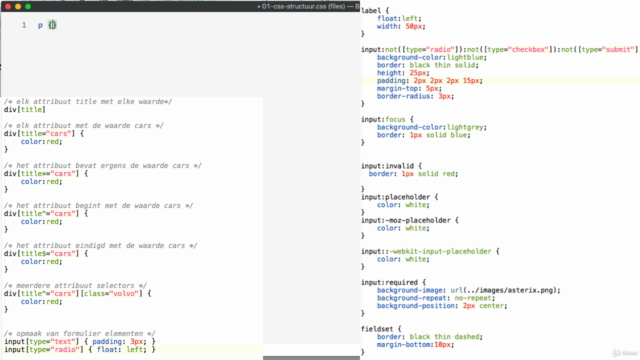This screenshot has height=360, width=640.
Task: Click 'background-color:lightgrey;' declaration
Action: coord(432,127)
